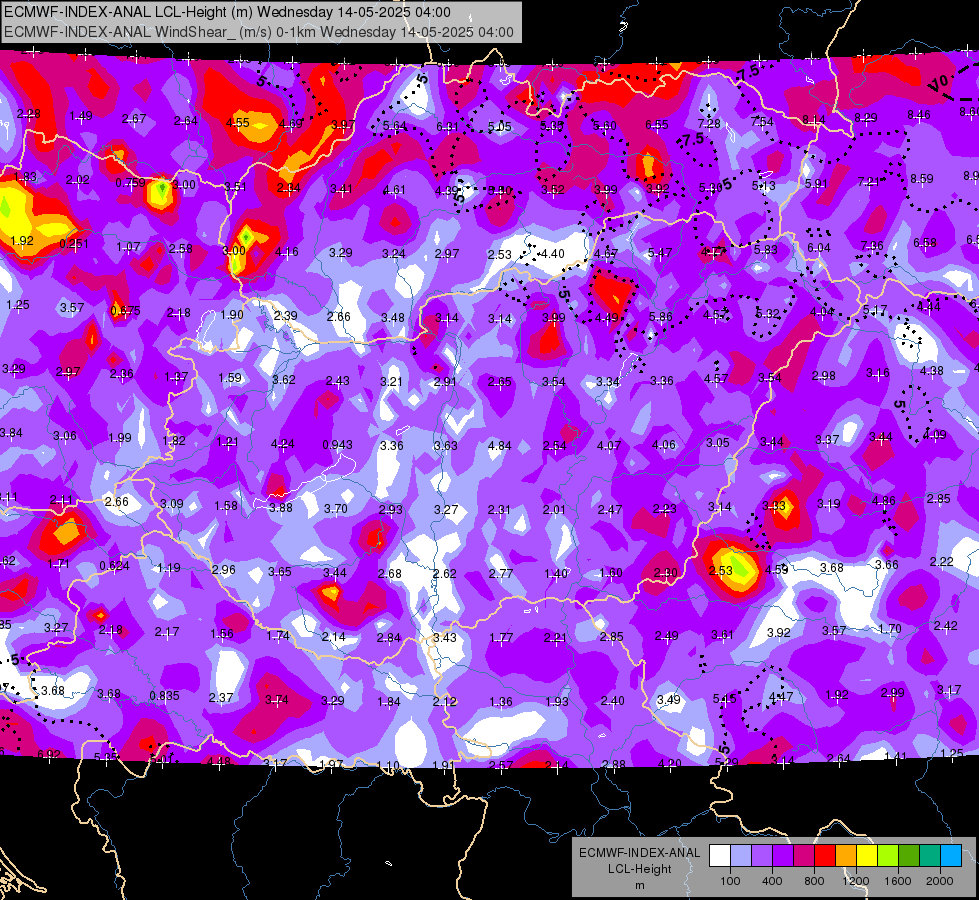This screenshot has width=979, height=900.
Task: Click the grid value 8.46
Action: (918, 114)
